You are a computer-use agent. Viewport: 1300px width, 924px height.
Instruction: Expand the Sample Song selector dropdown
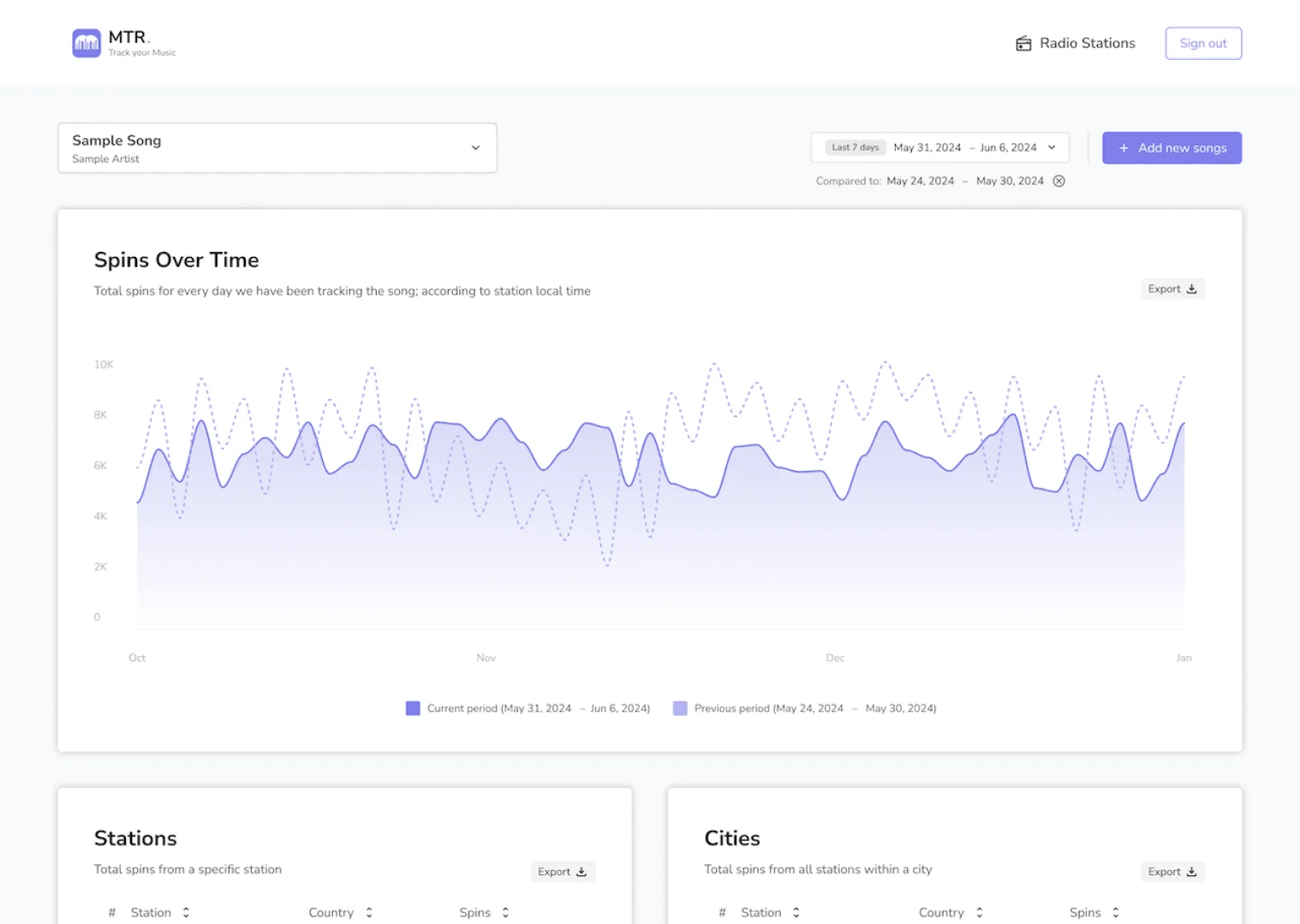pos(476,148)
